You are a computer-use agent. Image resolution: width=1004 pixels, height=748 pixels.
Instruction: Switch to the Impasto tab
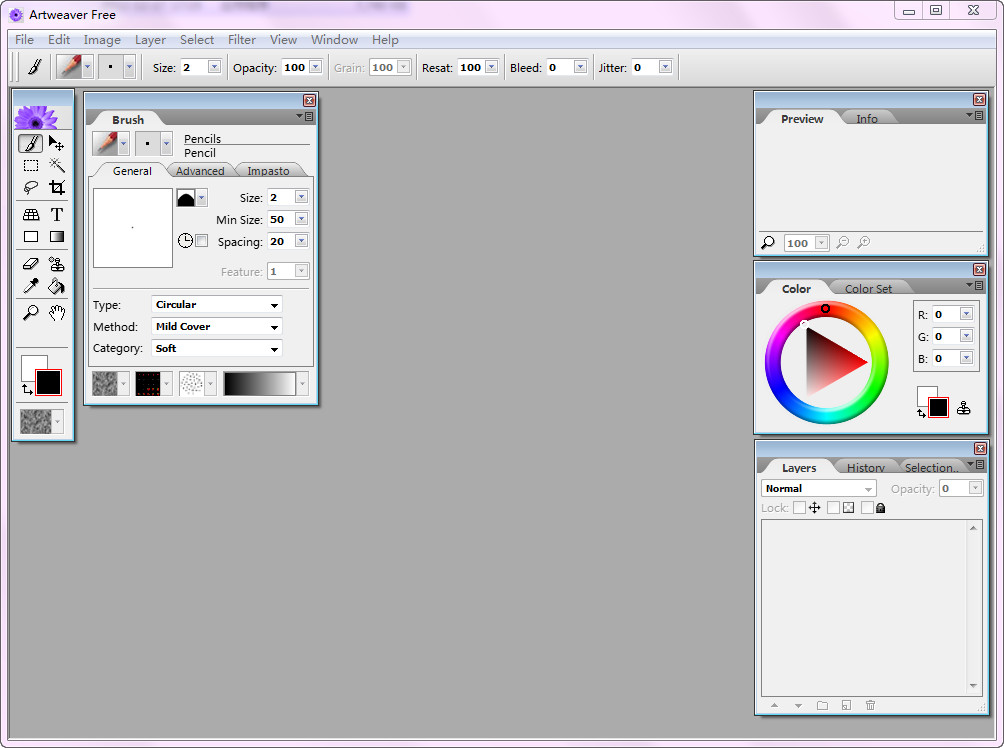click(x=268, y=171)
